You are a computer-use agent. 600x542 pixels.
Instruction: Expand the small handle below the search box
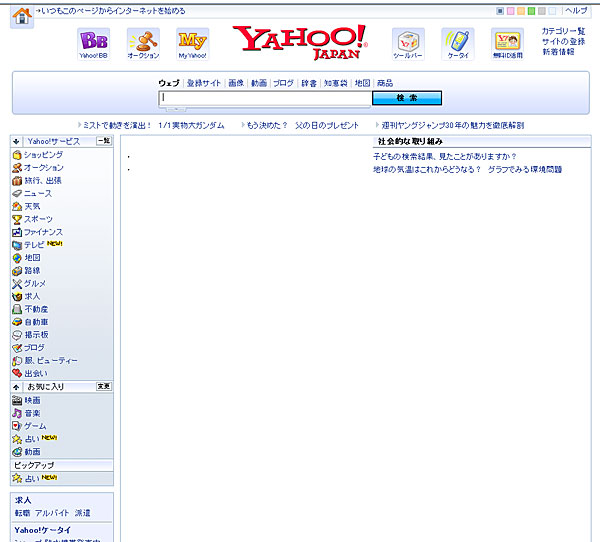click(x=176, y=109)
